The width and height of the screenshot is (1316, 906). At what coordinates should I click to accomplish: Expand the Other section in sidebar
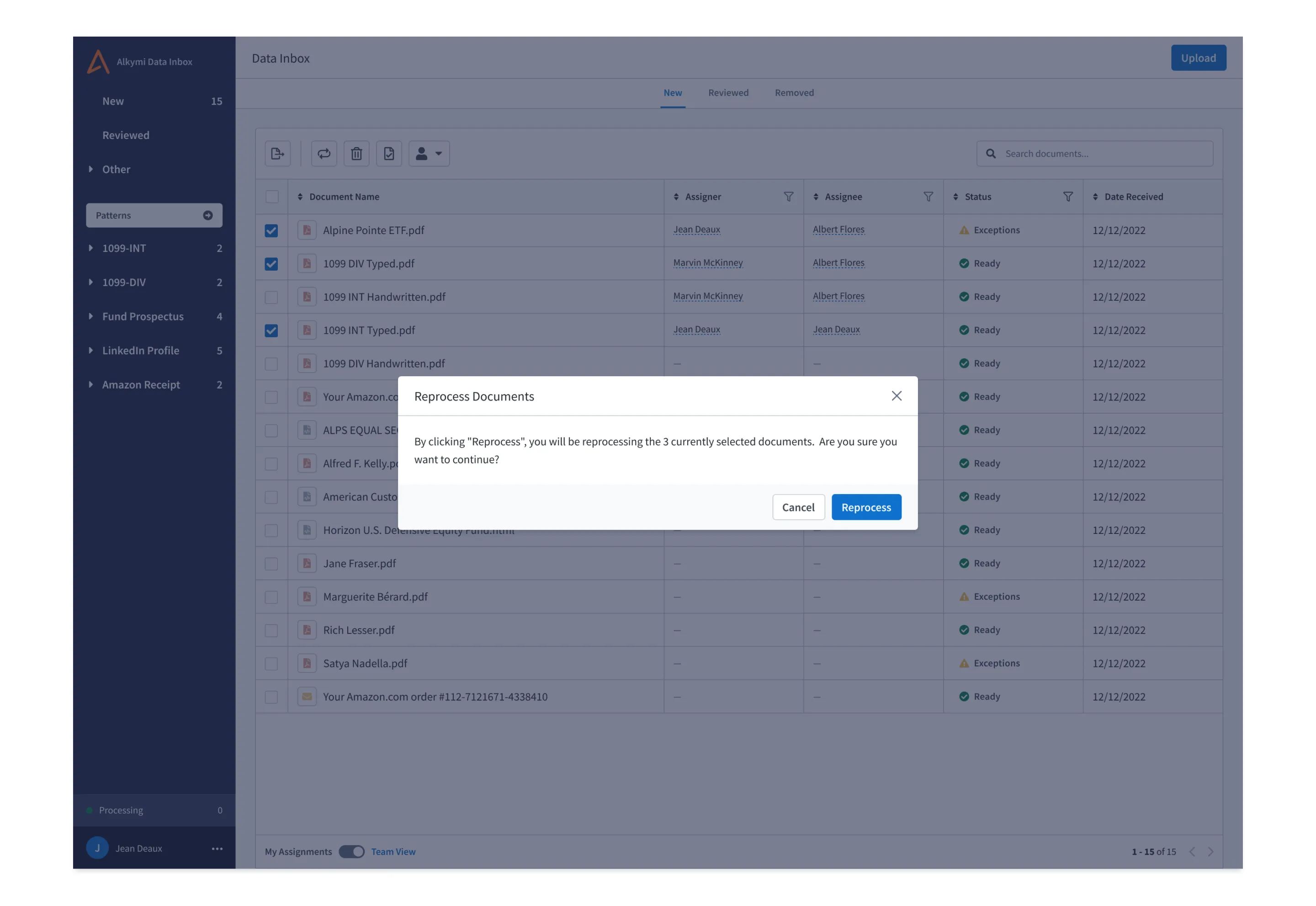tap(90, 169)
